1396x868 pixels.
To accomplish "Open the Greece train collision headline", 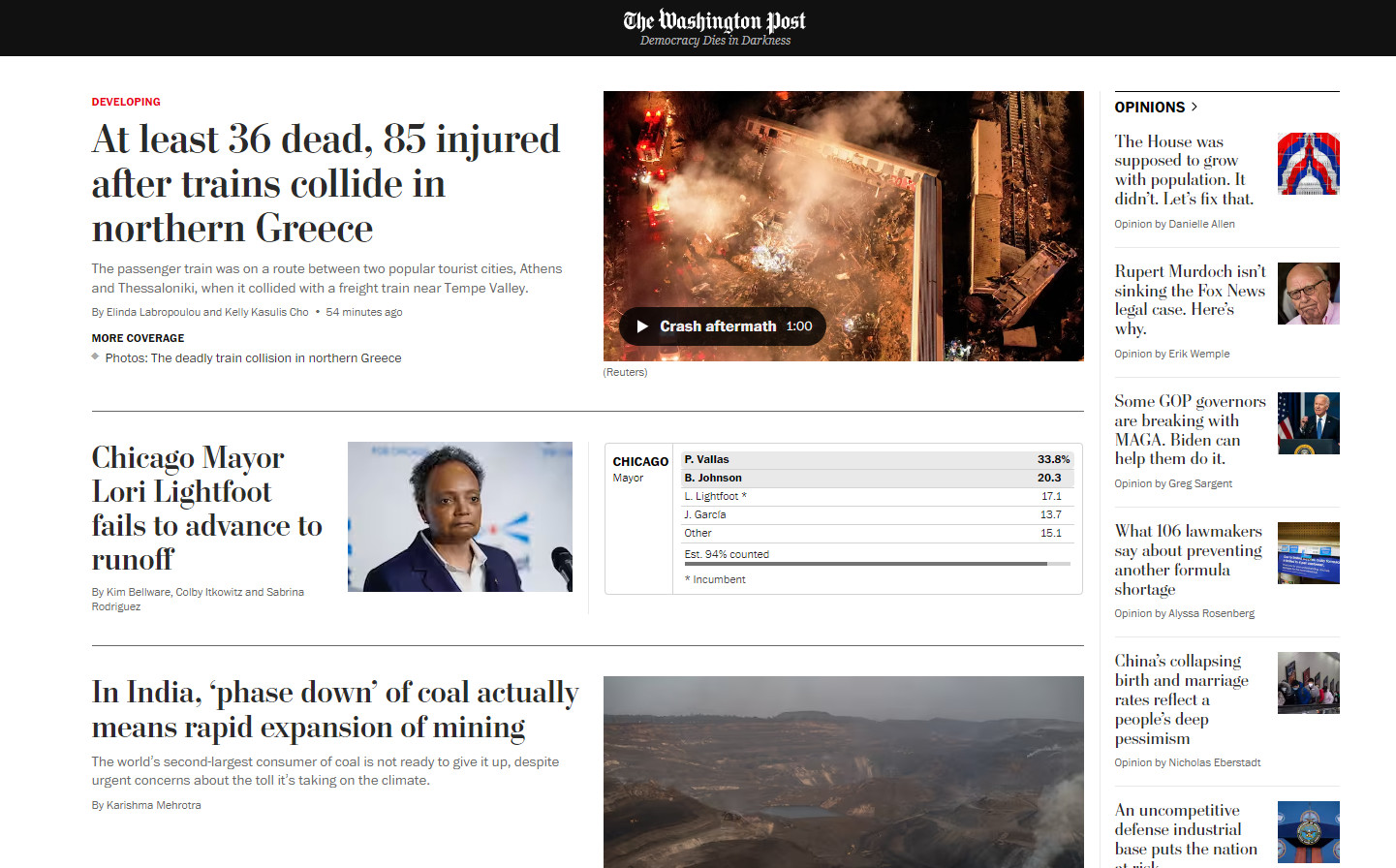I will point(326,183).
